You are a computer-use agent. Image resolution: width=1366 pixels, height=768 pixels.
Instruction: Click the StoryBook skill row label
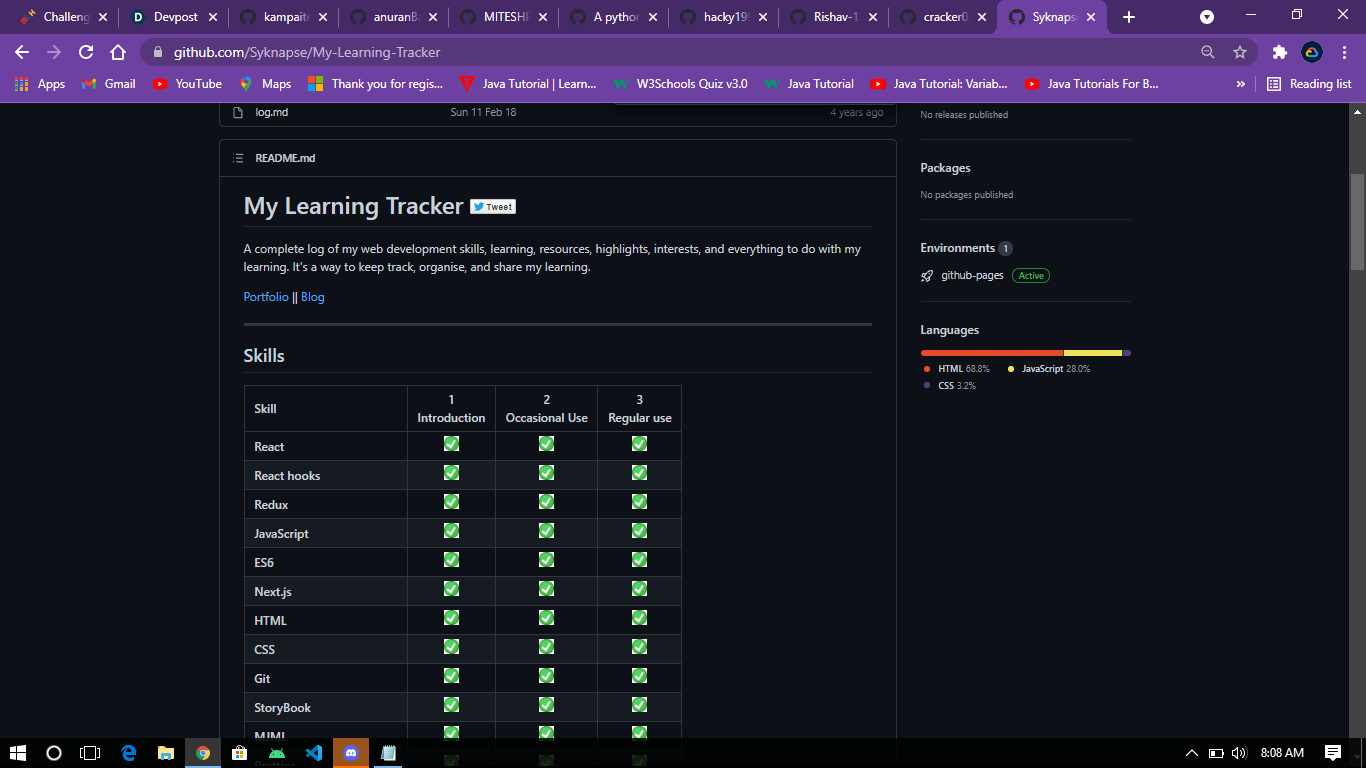[283, 708]
